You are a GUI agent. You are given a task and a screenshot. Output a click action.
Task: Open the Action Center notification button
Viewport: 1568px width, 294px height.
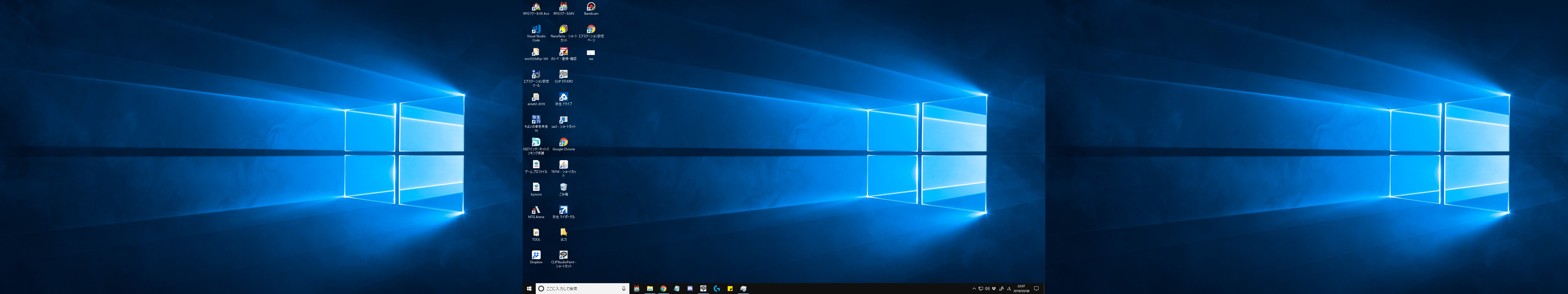[1037, 289]
